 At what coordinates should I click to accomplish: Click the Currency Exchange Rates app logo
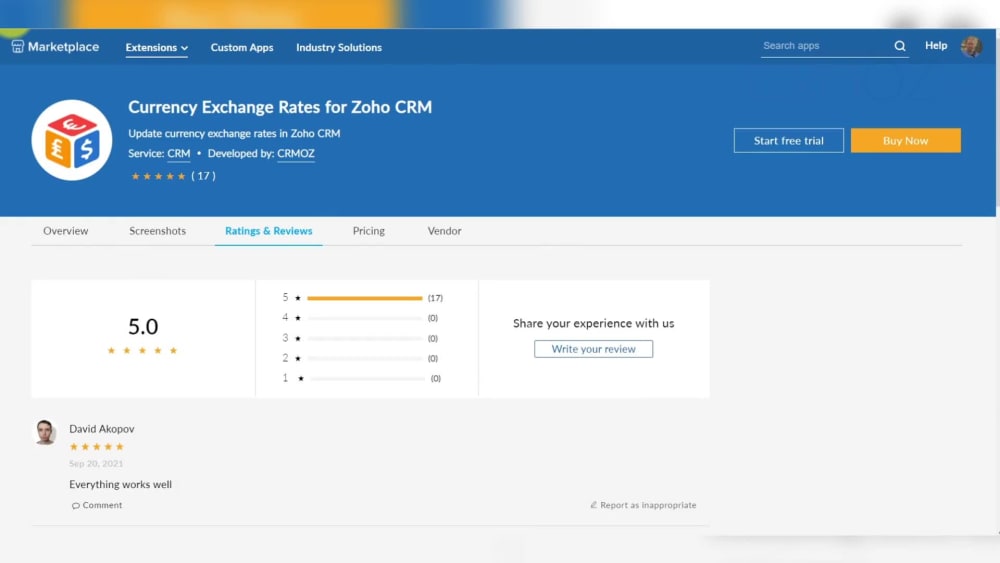[x=72, y=140]
